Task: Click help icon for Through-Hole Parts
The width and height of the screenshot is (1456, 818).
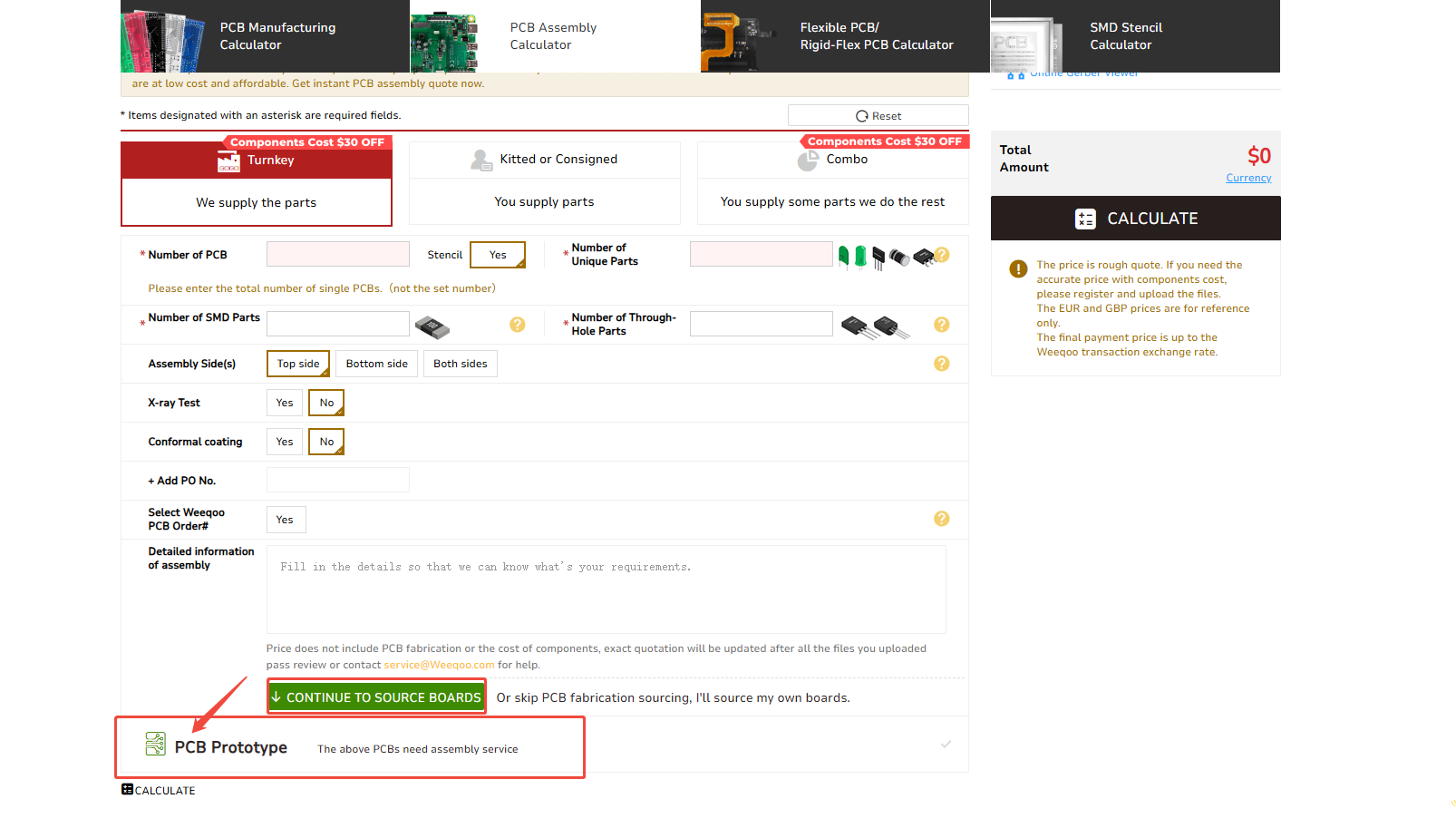Action: click(x=941, y=325)
